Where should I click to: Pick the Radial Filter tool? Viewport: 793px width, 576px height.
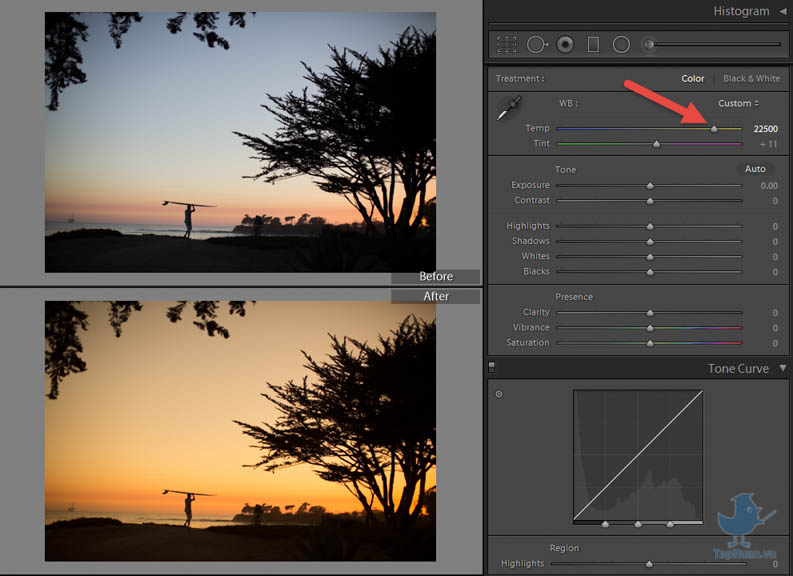(621, 44)
